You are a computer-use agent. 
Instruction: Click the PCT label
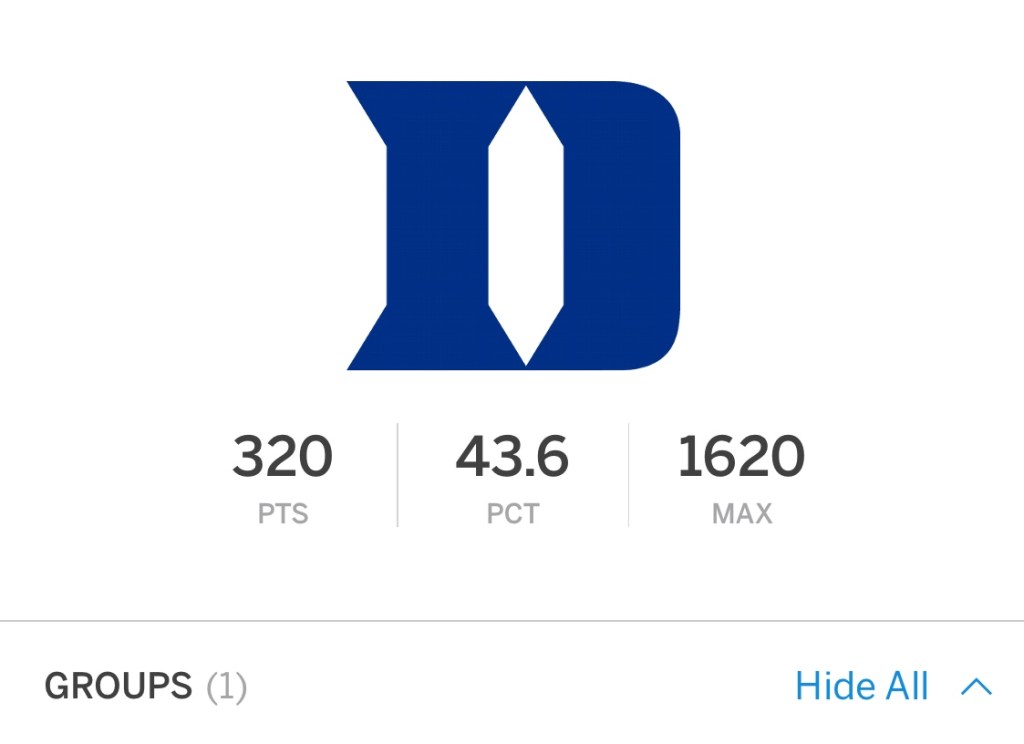pyautogui.click(x=512, y=514)
